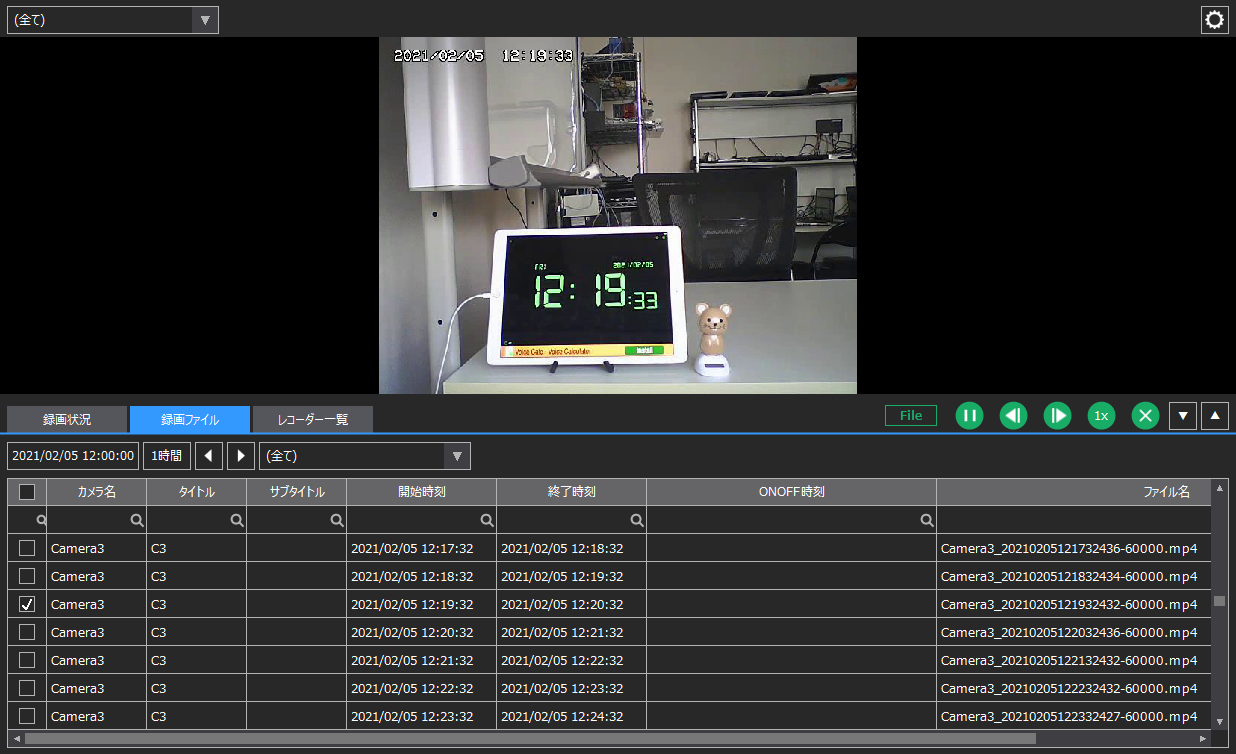Click the File button
The image size is (1236, 754).
(910, 416)
